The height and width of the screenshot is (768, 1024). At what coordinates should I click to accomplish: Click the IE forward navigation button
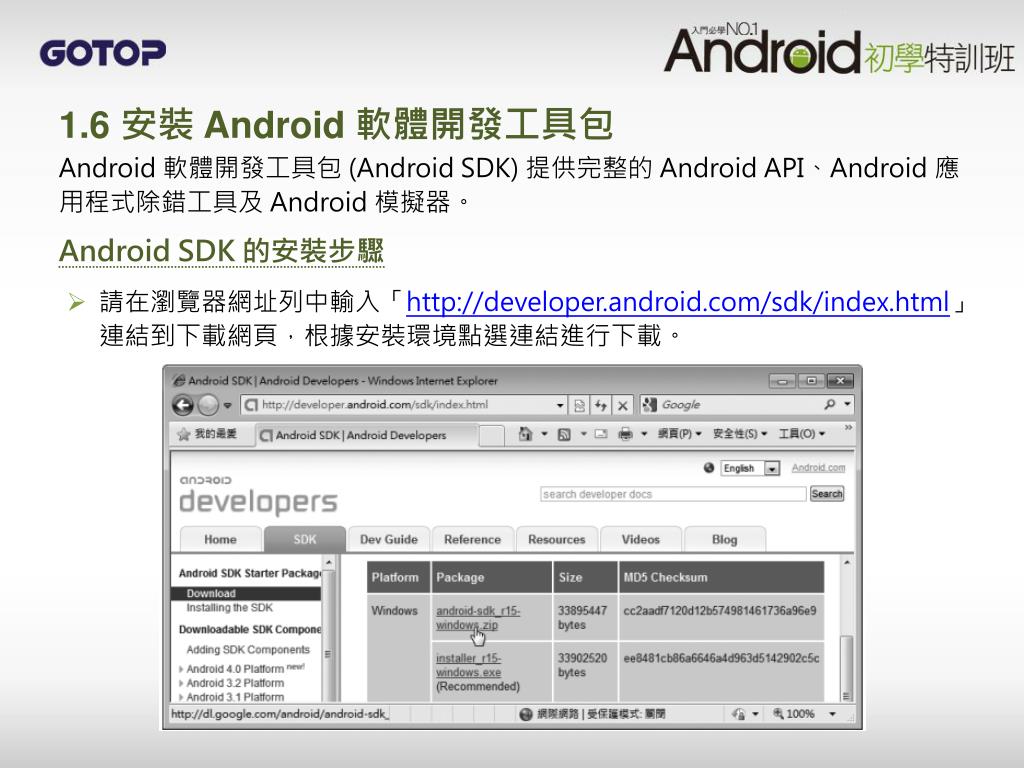tap(208, 406)
